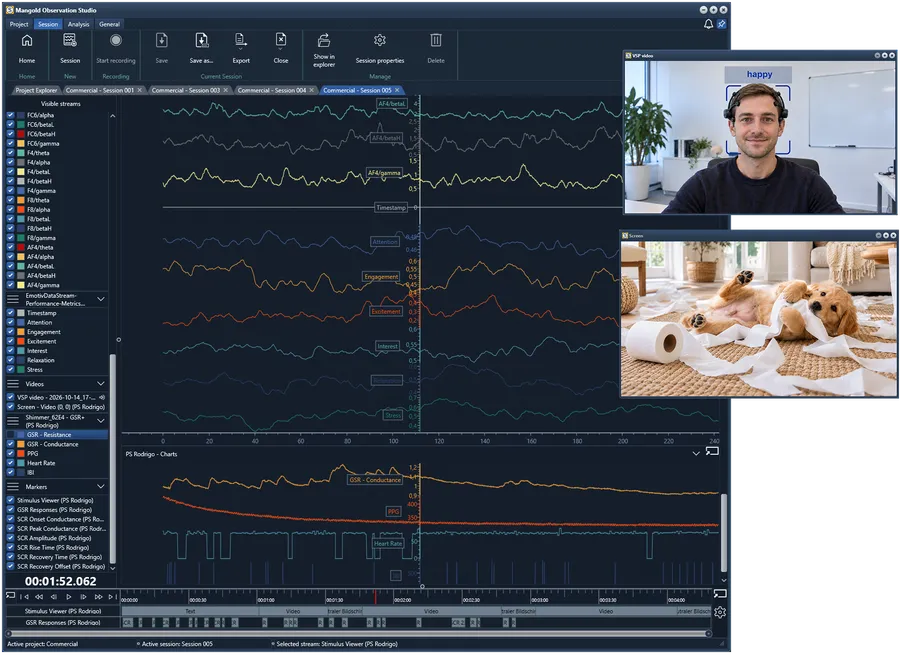Collapse the PS Rodrigo - Charts panel chevron
This screenshot has width=900, height=658.
pyautogui.click(x=696, y=454)
